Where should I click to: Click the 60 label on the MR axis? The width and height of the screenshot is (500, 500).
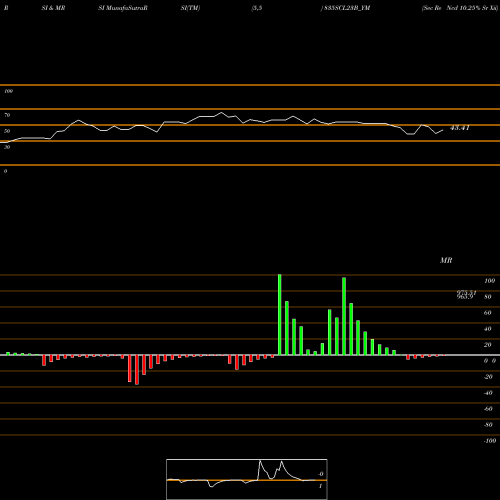pyautogui.click(x=488, y=313)
